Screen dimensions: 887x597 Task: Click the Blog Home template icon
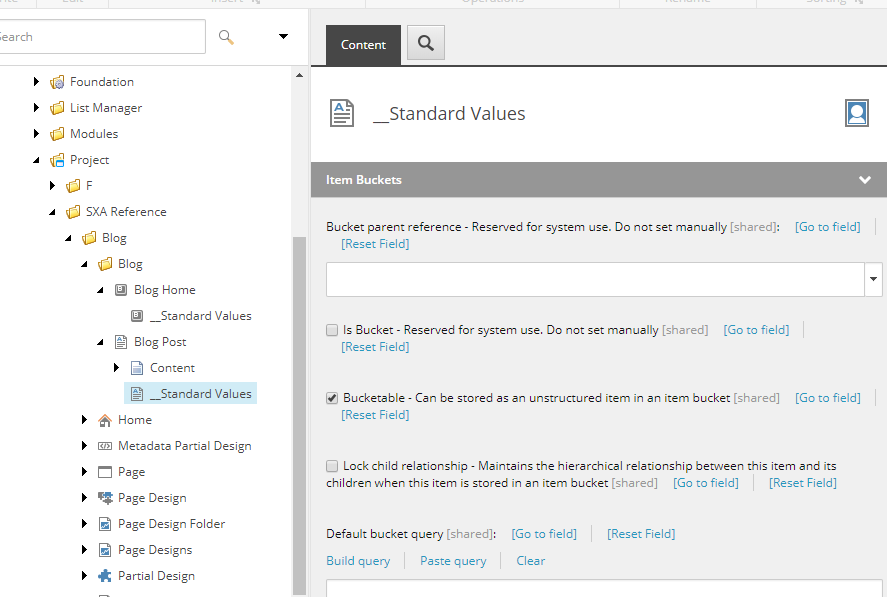[121, 290]
